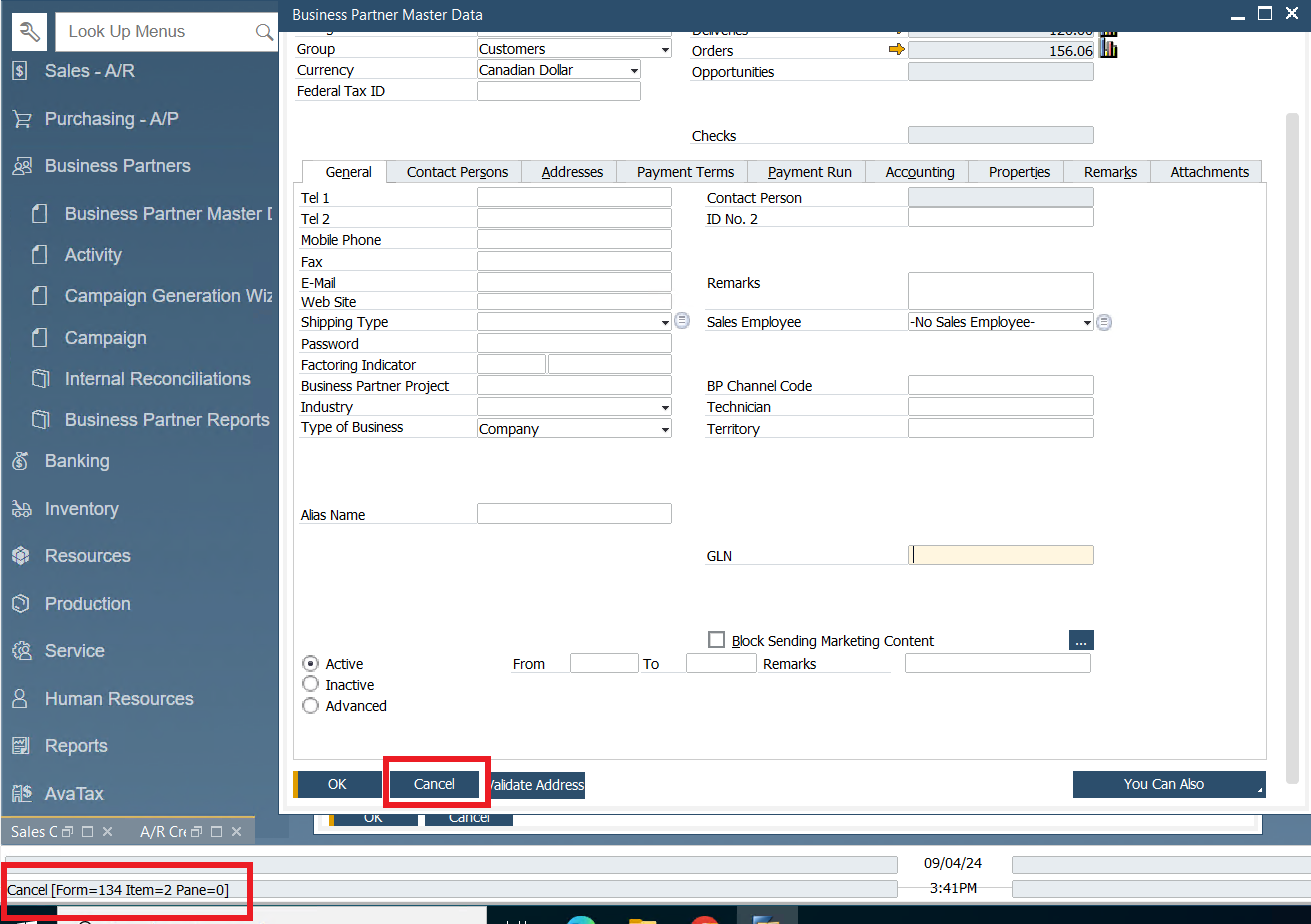Click the Activity document icon
The image size is (1311, 924).
[40, 255]
